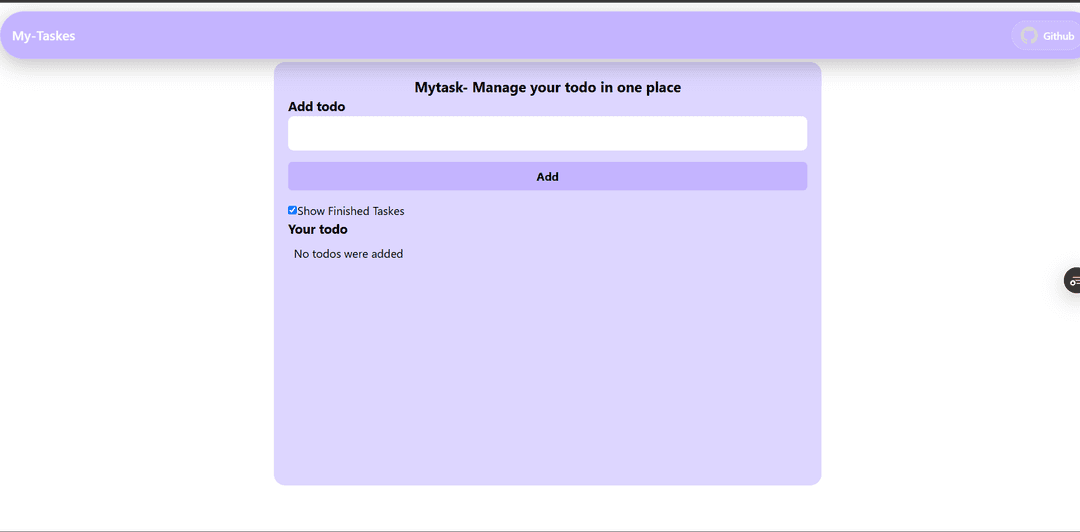Focus the Add todo input field
This screenshot has width=1080, height=532.
click(x=548, y=133)
